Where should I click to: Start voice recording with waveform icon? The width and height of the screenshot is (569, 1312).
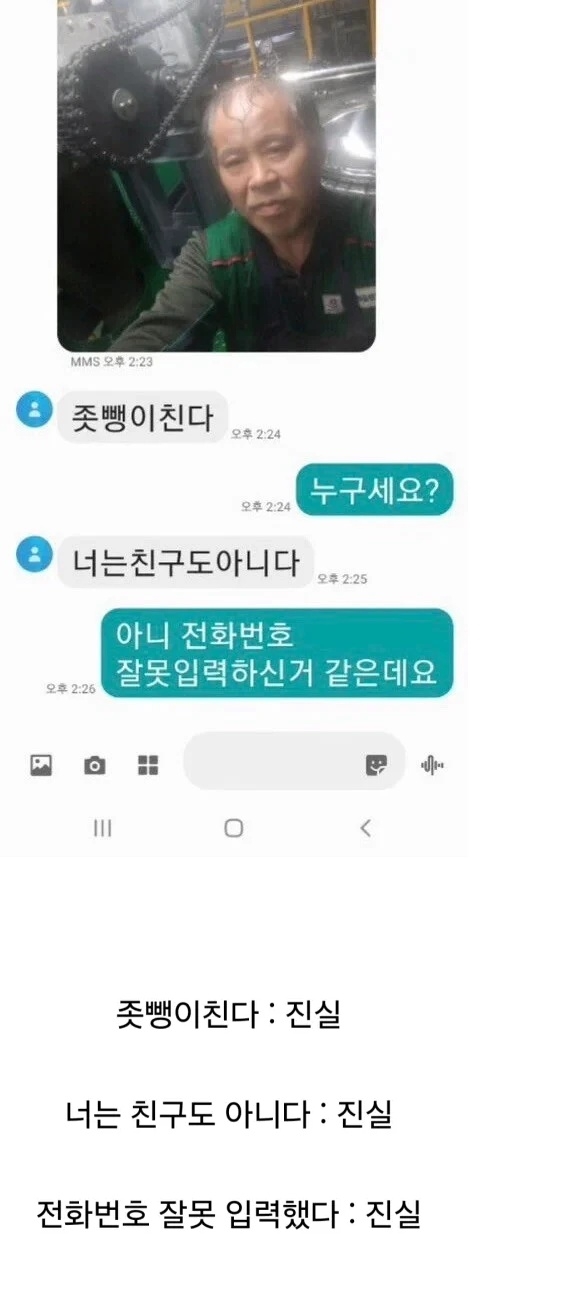432,766
